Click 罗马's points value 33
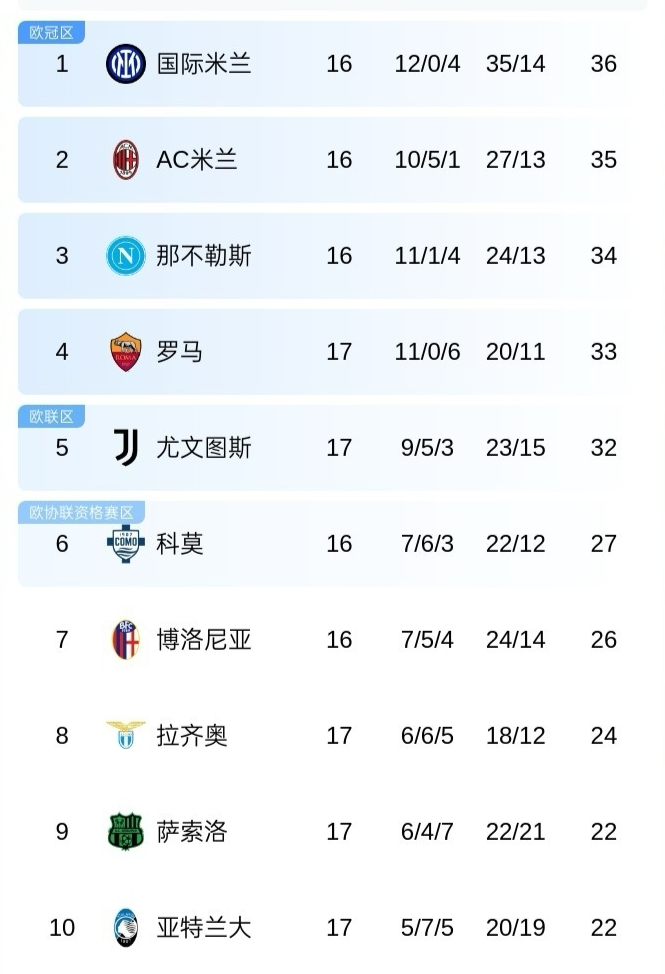Screen dimensions: 665x974 603,352
